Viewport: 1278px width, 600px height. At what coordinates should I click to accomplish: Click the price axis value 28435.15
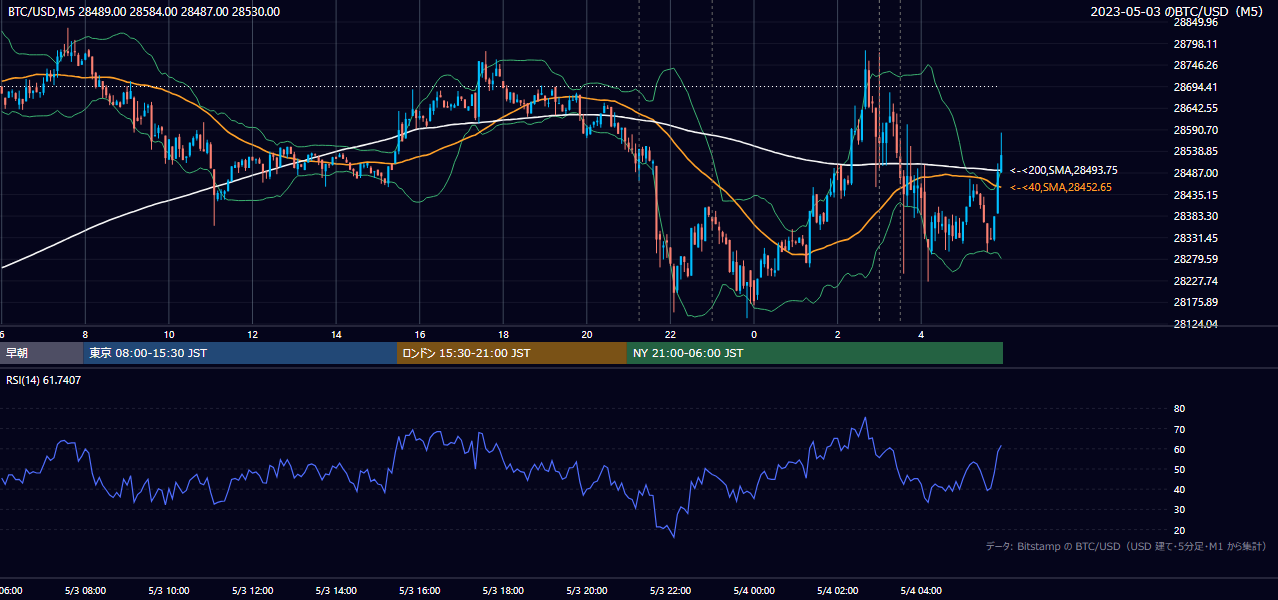coord(1195,195)
